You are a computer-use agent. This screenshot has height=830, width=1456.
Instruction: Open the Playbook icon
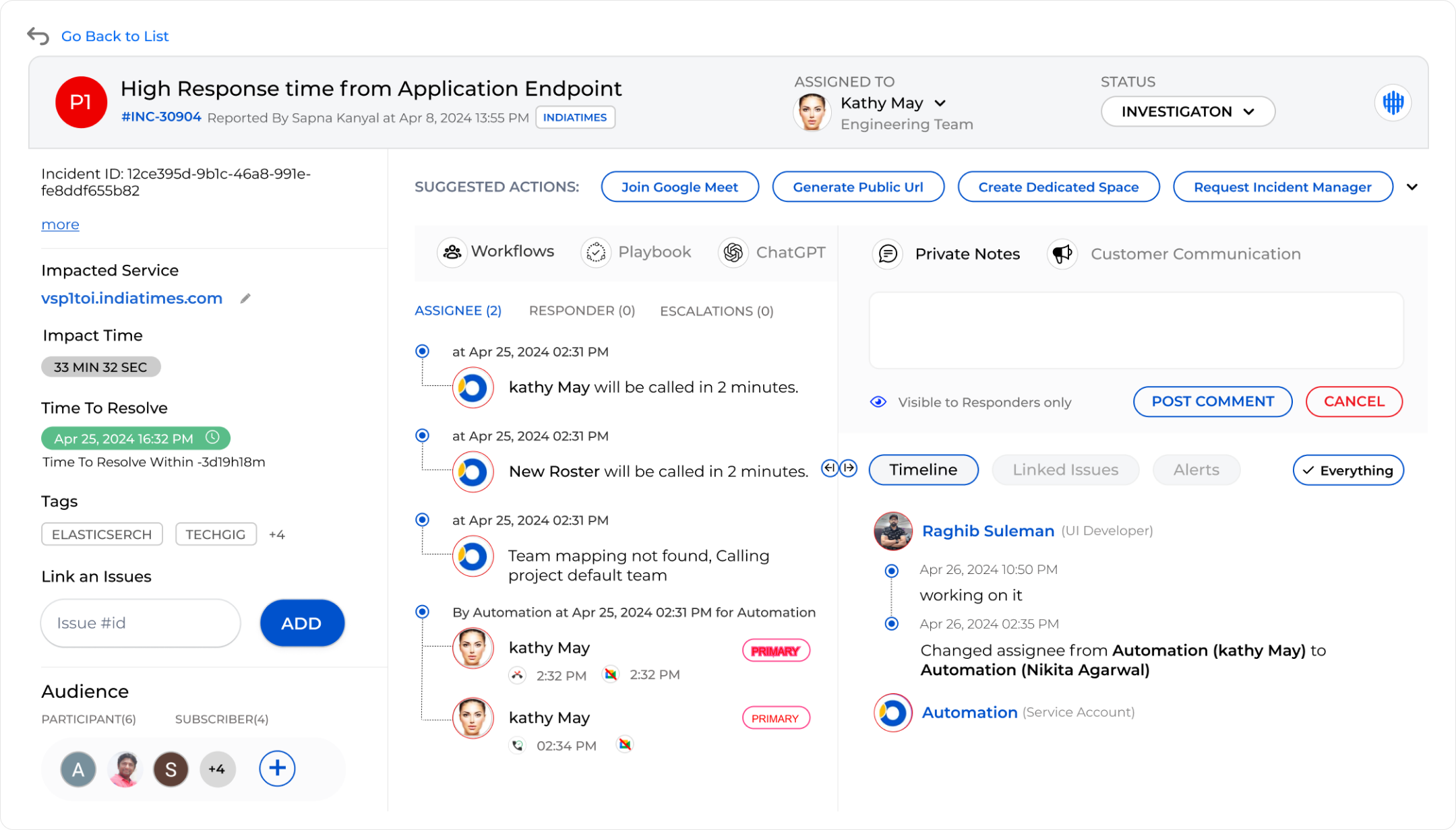(595, 253)
